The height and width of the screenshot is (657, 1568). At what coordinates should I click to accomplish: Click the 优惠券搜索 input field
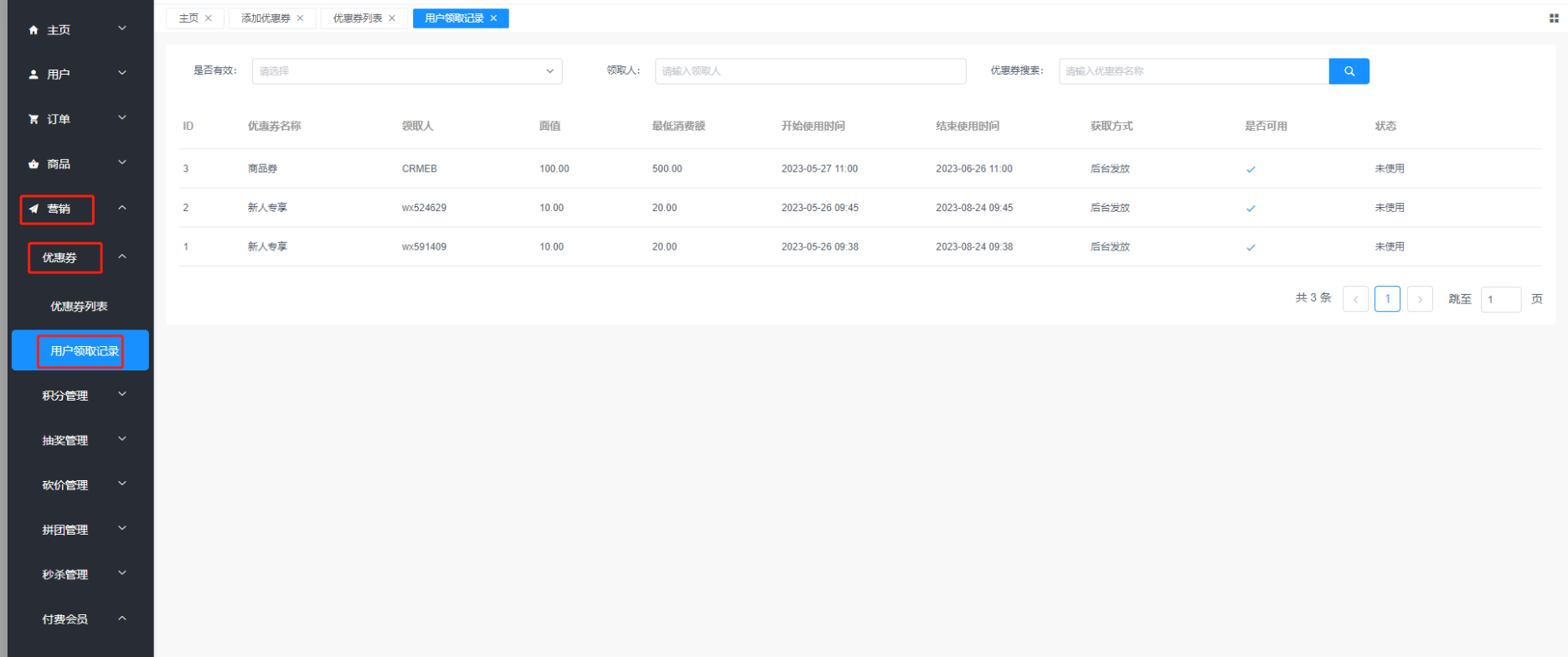1193,71
